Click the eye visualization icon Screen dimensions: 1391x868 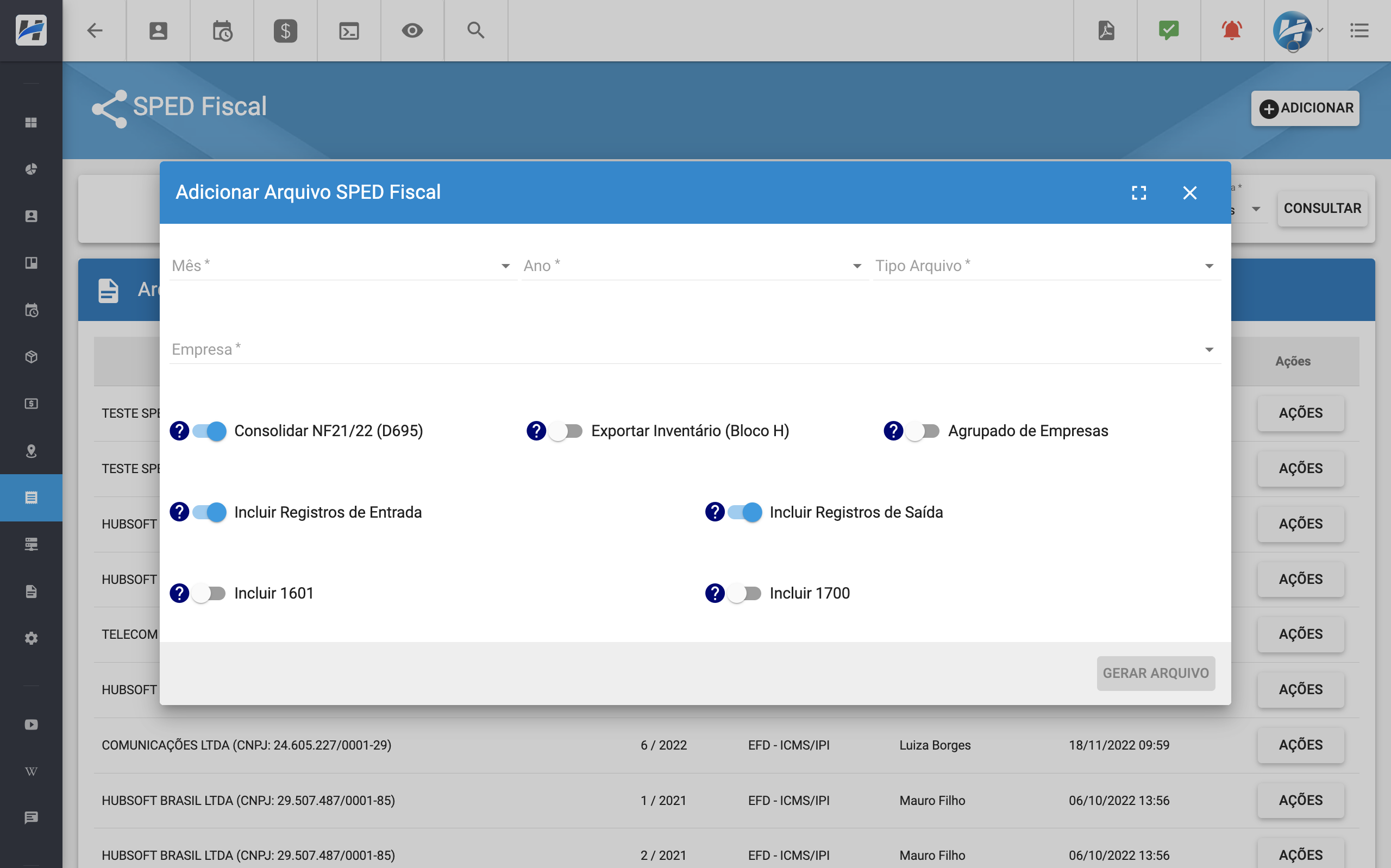[x=412, y=30]
